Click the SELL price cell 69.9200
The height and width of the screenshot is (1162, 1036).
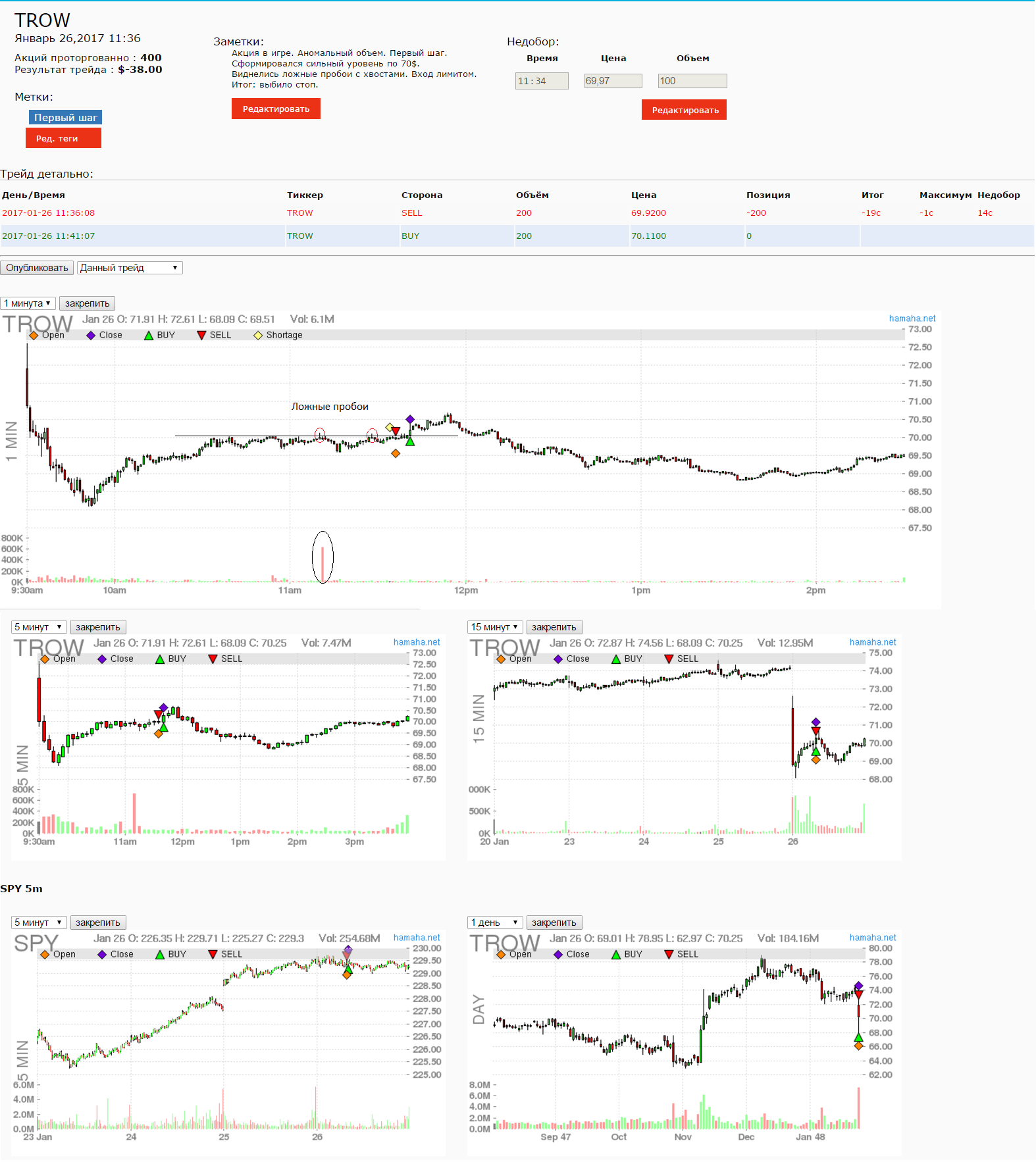click(648, 213)
